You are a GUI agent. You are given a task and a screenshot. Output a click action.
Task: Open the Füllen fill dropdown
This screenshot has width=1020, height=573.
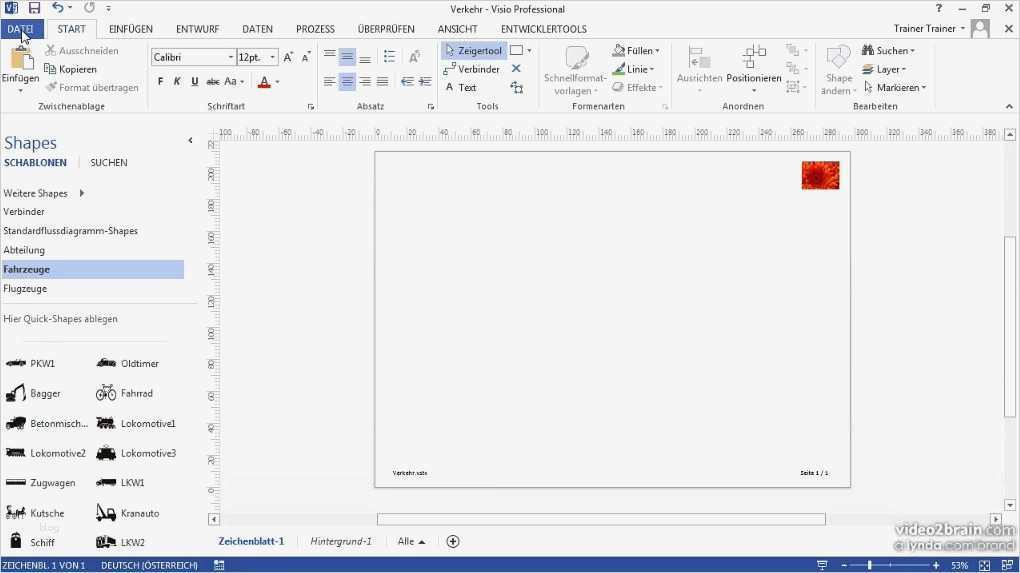click(636, 51)
